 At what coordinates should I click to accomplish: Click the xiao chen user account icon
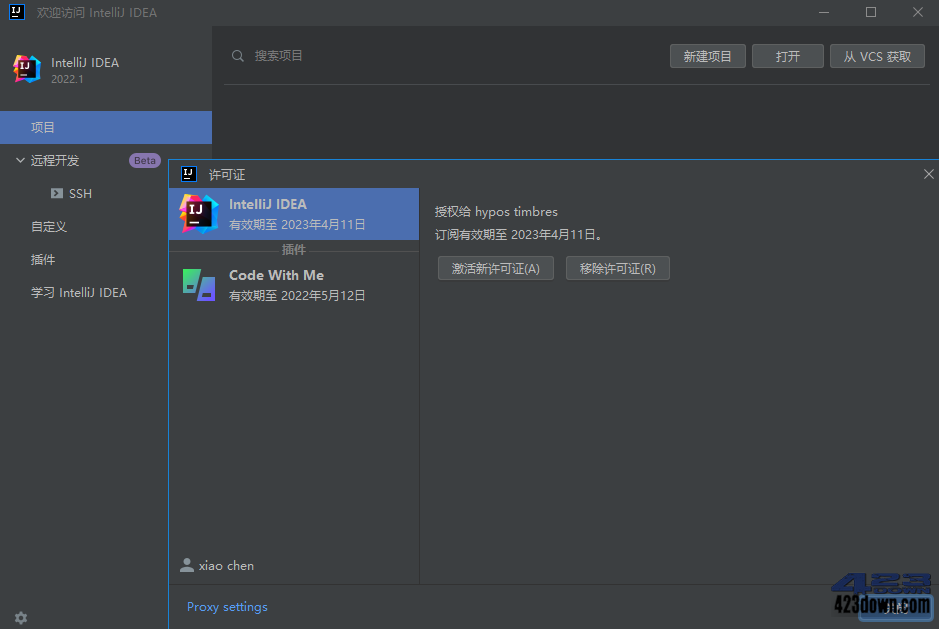click(186, 565)
